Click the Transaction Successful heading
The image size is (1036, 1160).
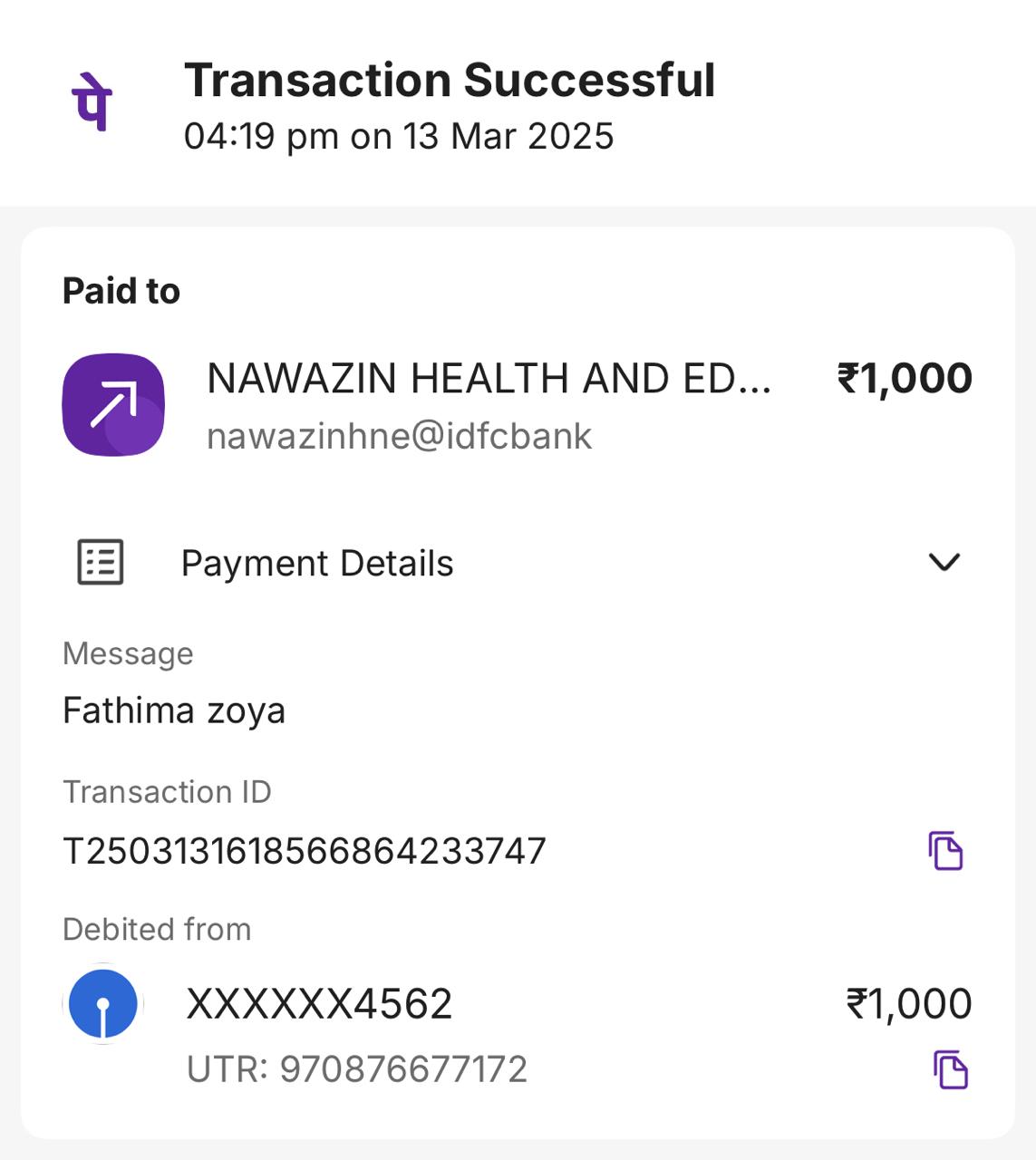(x=450, y=80)
